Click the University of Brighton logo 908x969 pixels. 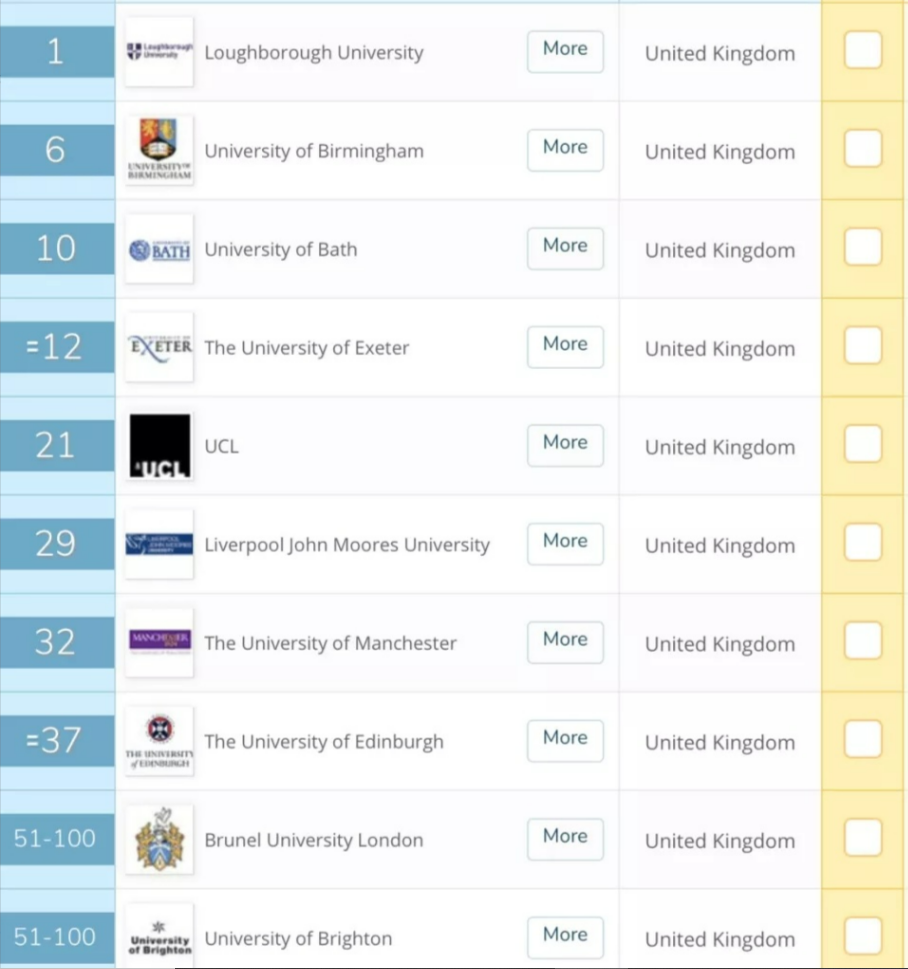click(x=159, y=938)
